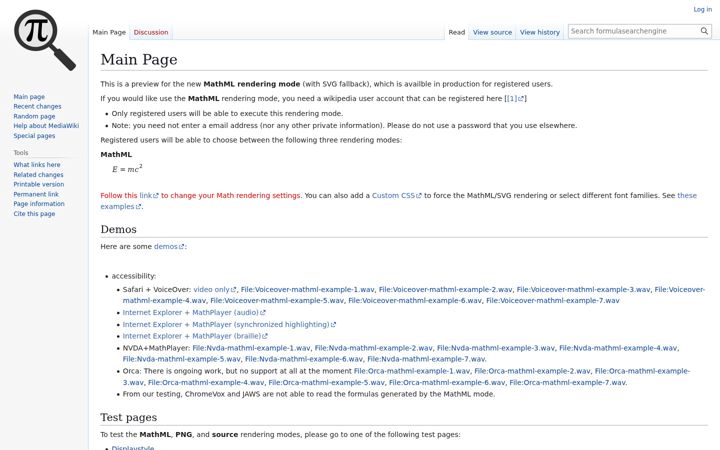
Task: Open File:Orca-mathml-example-1.wav
Action: point(412,371)
